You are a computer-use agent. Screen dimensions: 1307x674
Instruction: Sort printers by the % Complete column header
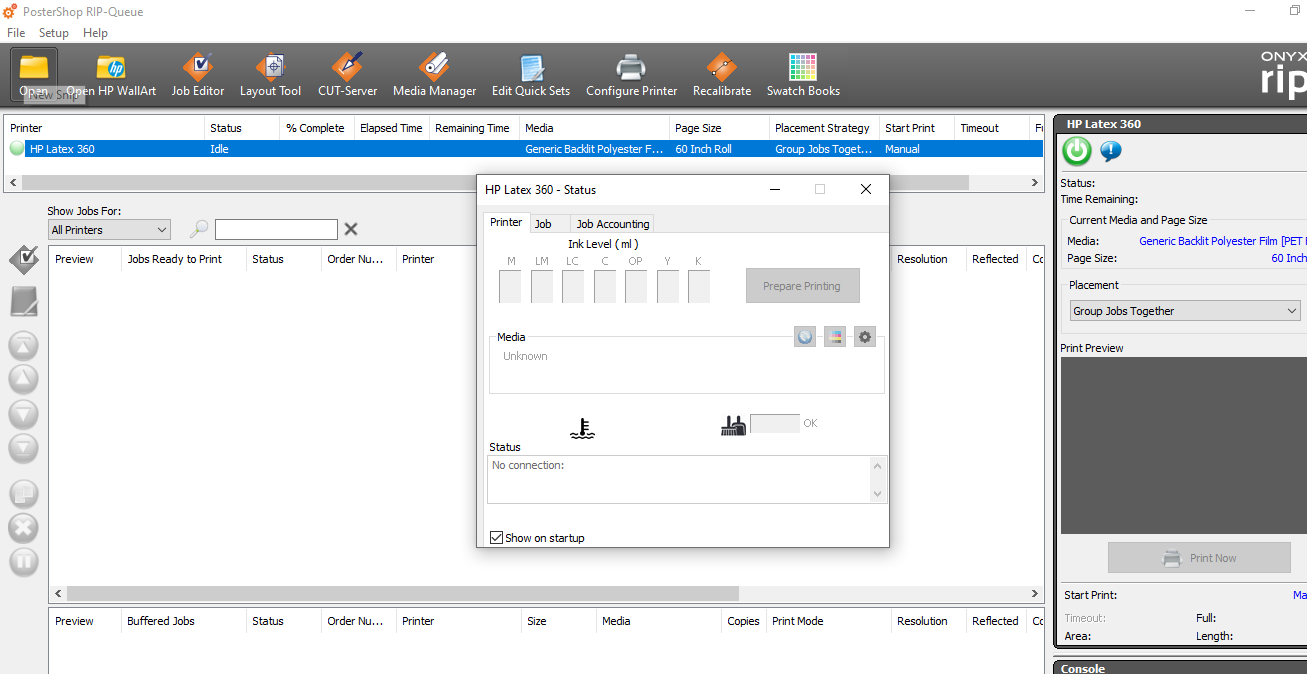(x=317, y=128)
